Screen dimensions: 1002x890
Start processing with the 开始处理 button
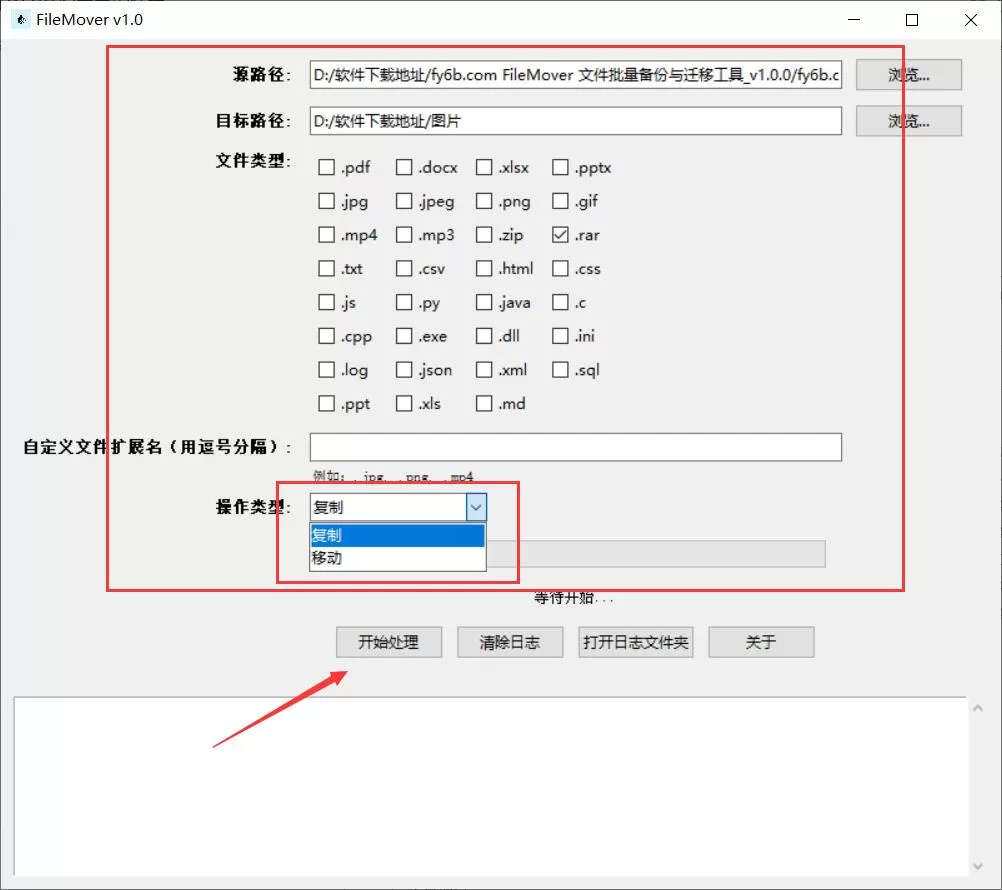tap(389, 642)
